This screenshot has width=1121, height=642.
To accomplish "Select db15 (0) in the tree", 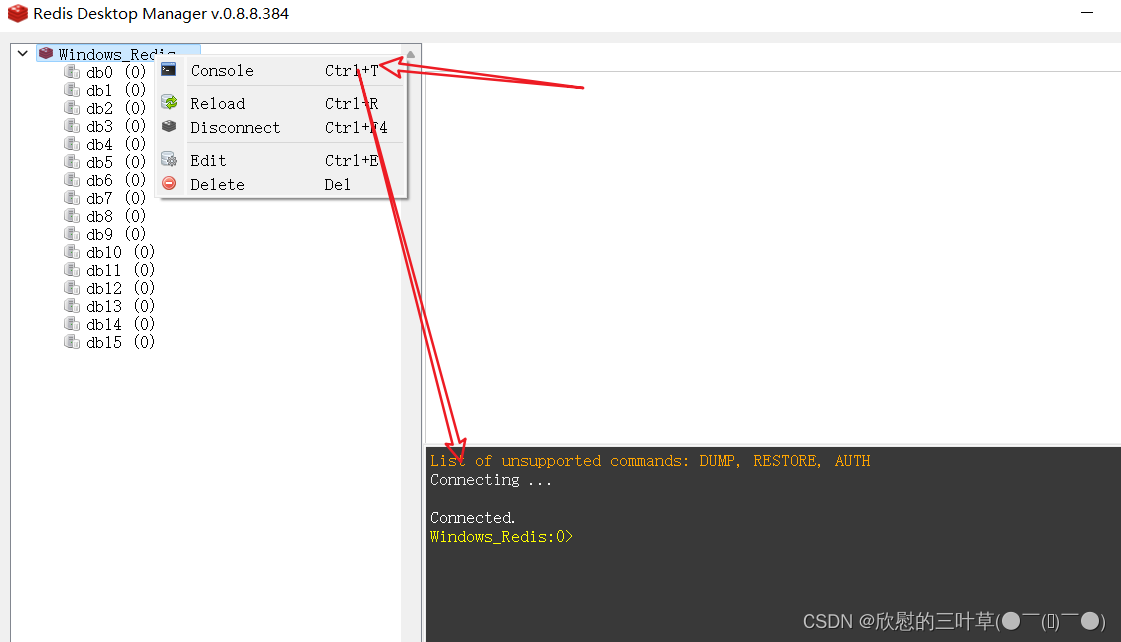I will pyautogui.click(x=120, y=342).
